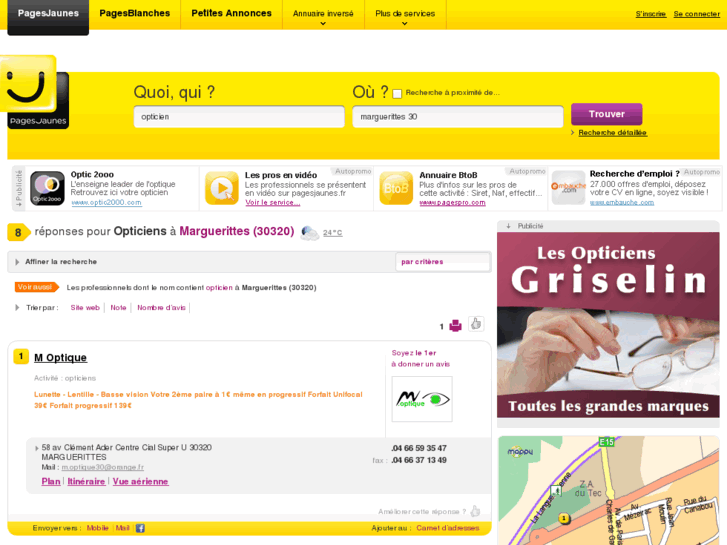
Task: Open the par critères dropdown
Action: (x=443, y=262)
